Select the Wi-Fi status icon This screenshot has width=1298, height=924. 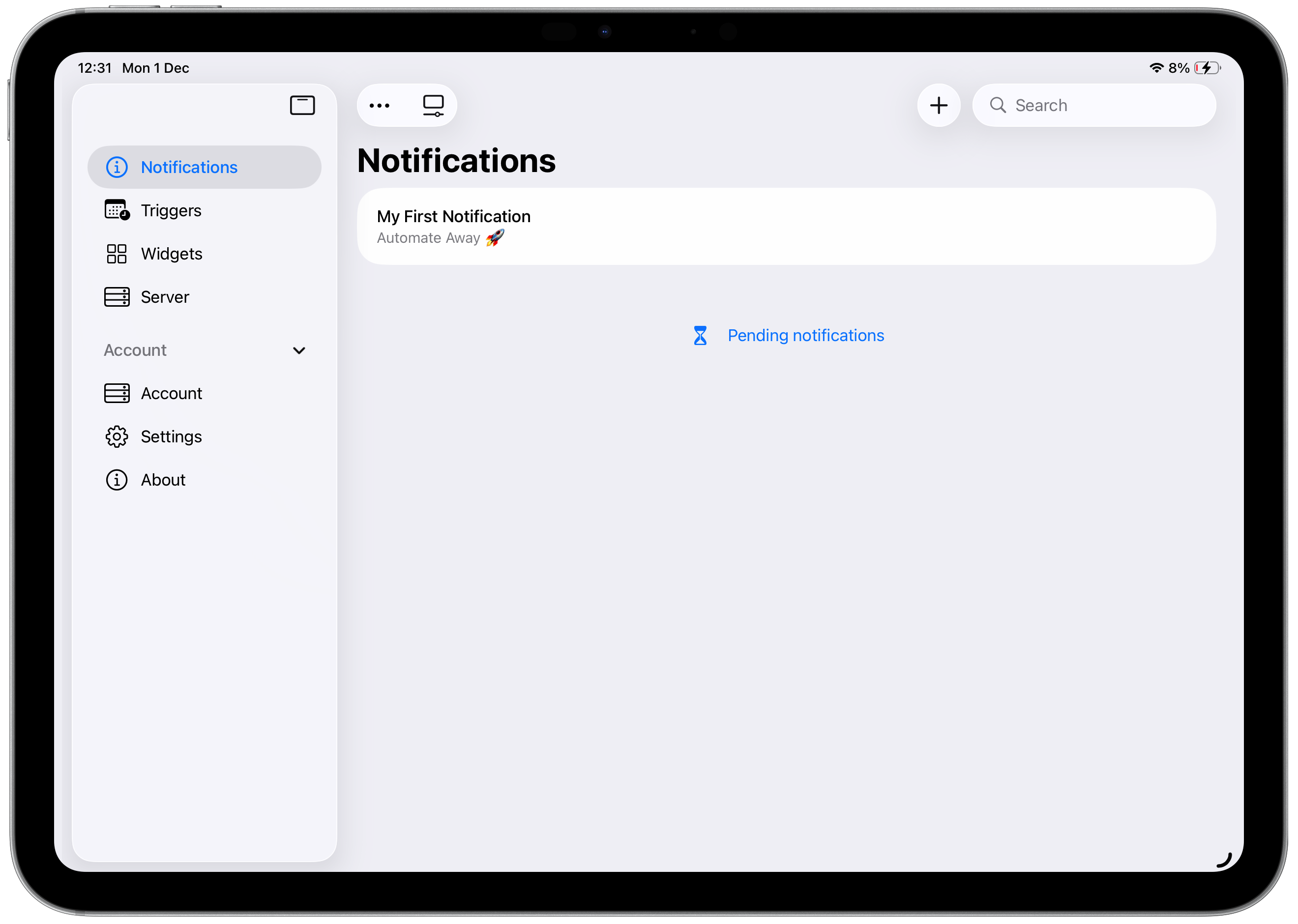pyautogui.click(x=1156, y=68)
